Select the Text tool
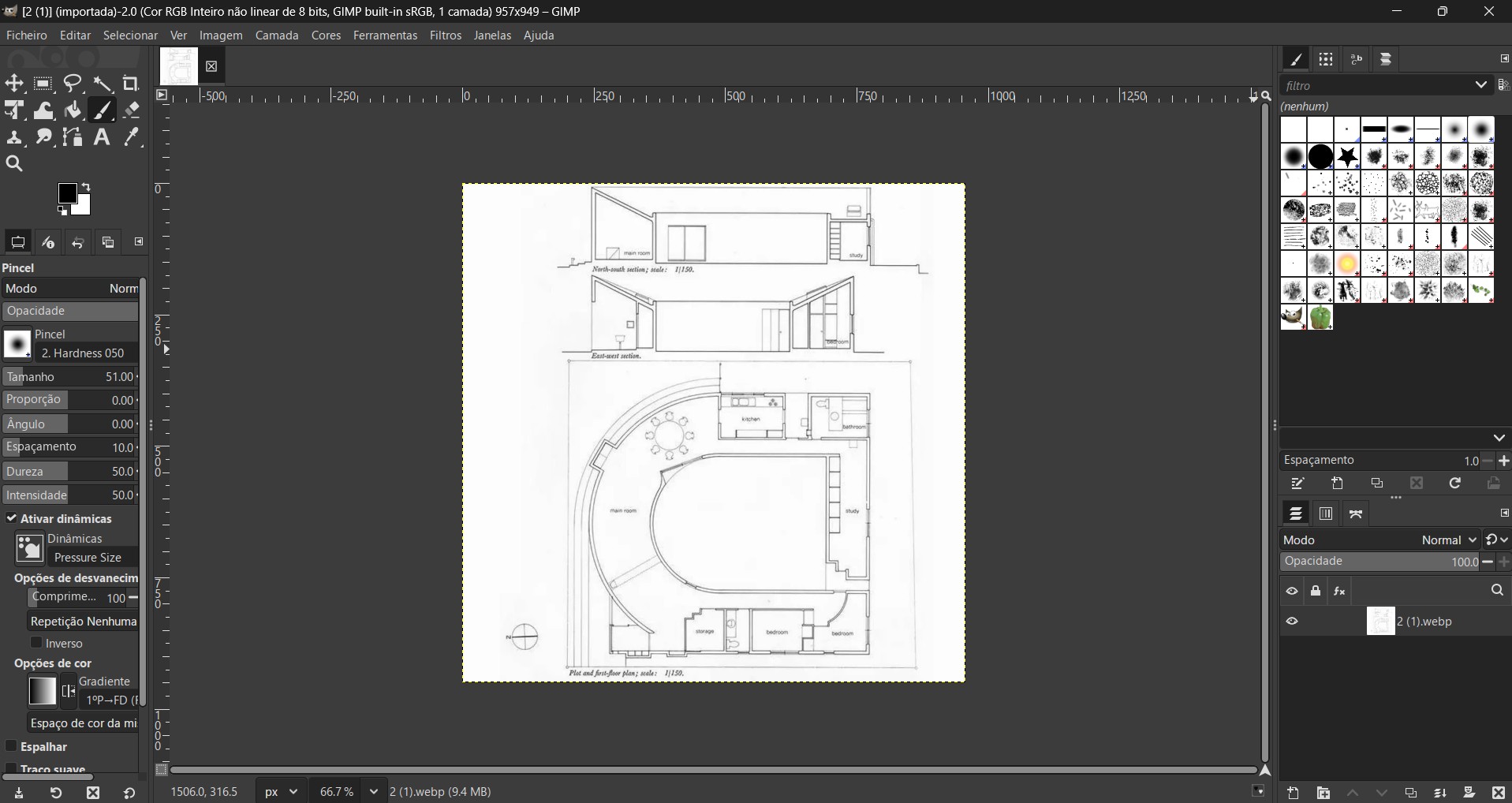 point(102,137)
